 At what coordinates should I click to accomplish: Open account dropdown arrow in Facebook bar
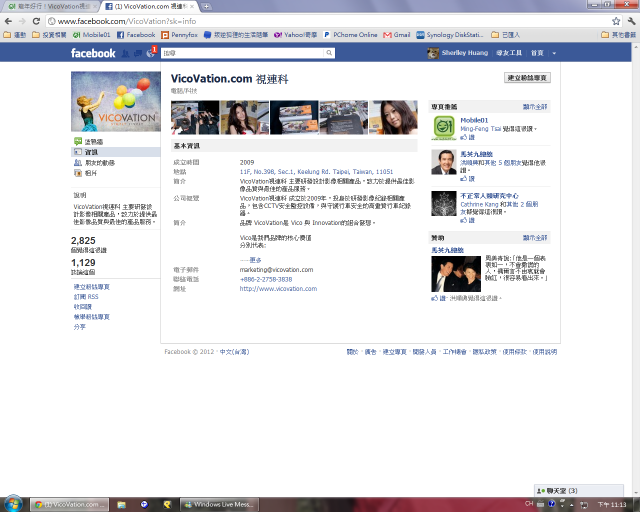554,53
